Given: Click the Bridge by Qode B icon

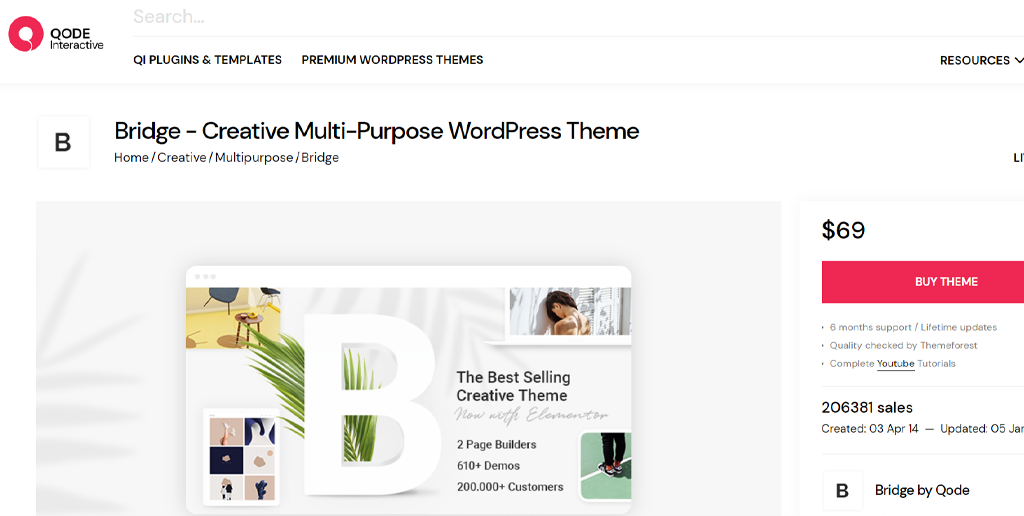Looking at the screenshot, I should (x=842, y=491).
